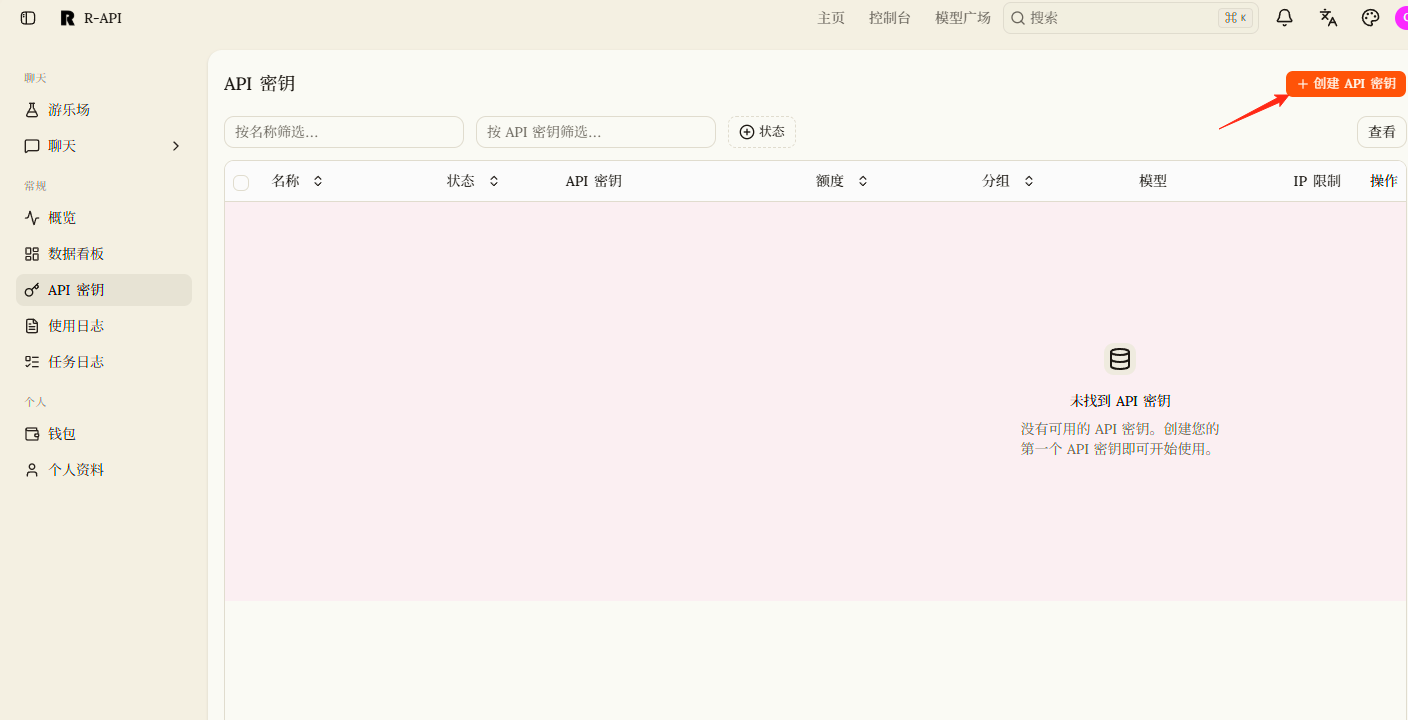Image resolution: width=1408 pixels, height=720 pixels.
Task: Open the language translation switcher
Action: pos(1328,17)
